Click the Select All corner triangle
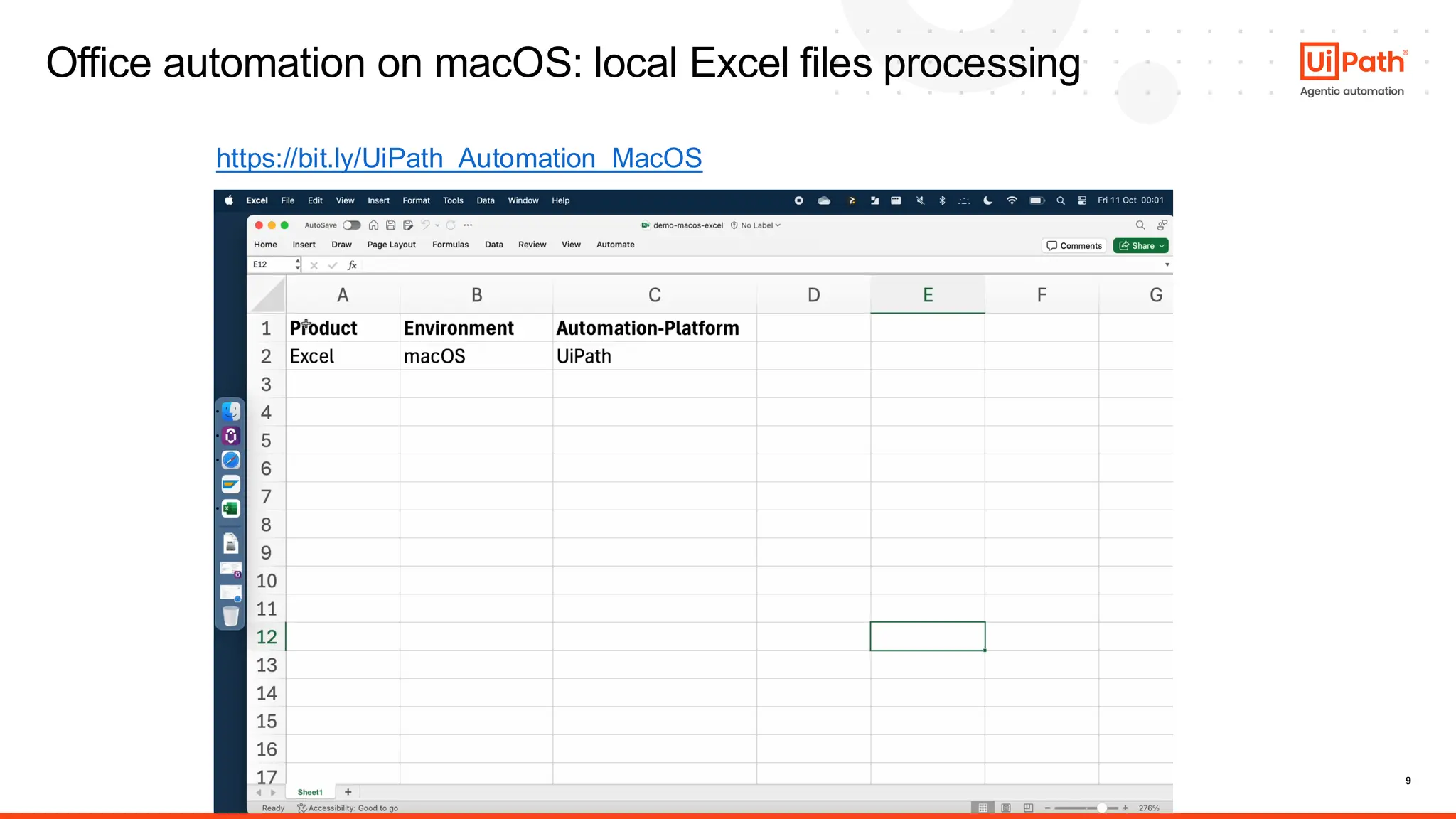This screenshot has width=1456, height=819. [267, 294]
